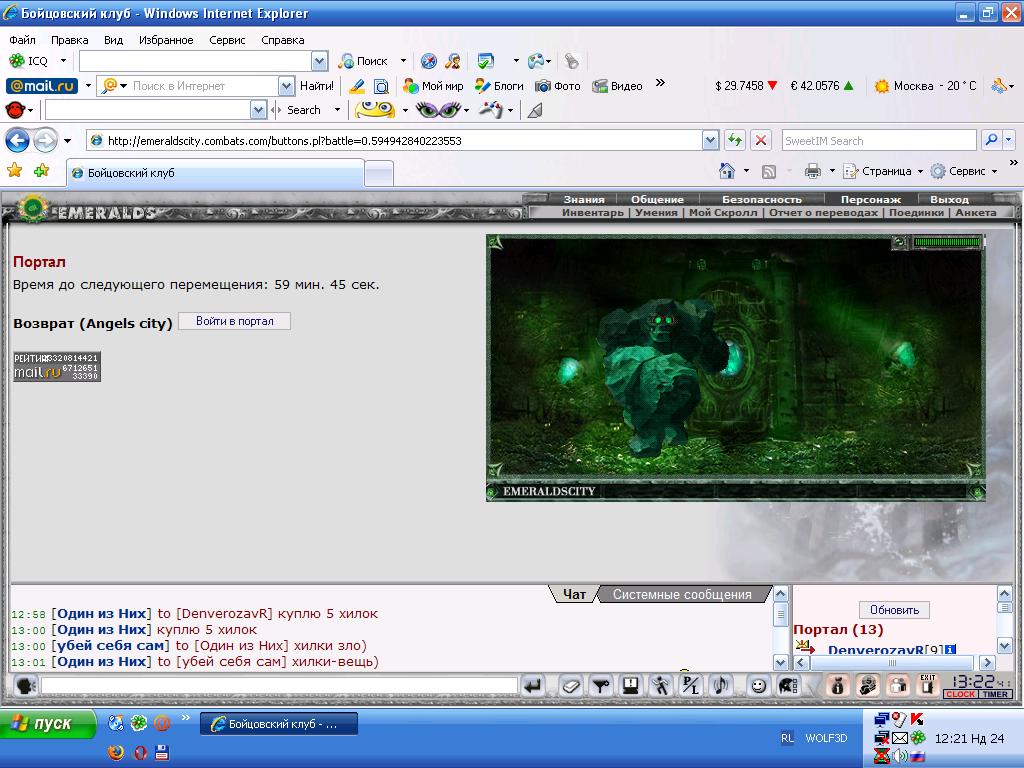Expand the Поиск button dropdown arrow

403,61
